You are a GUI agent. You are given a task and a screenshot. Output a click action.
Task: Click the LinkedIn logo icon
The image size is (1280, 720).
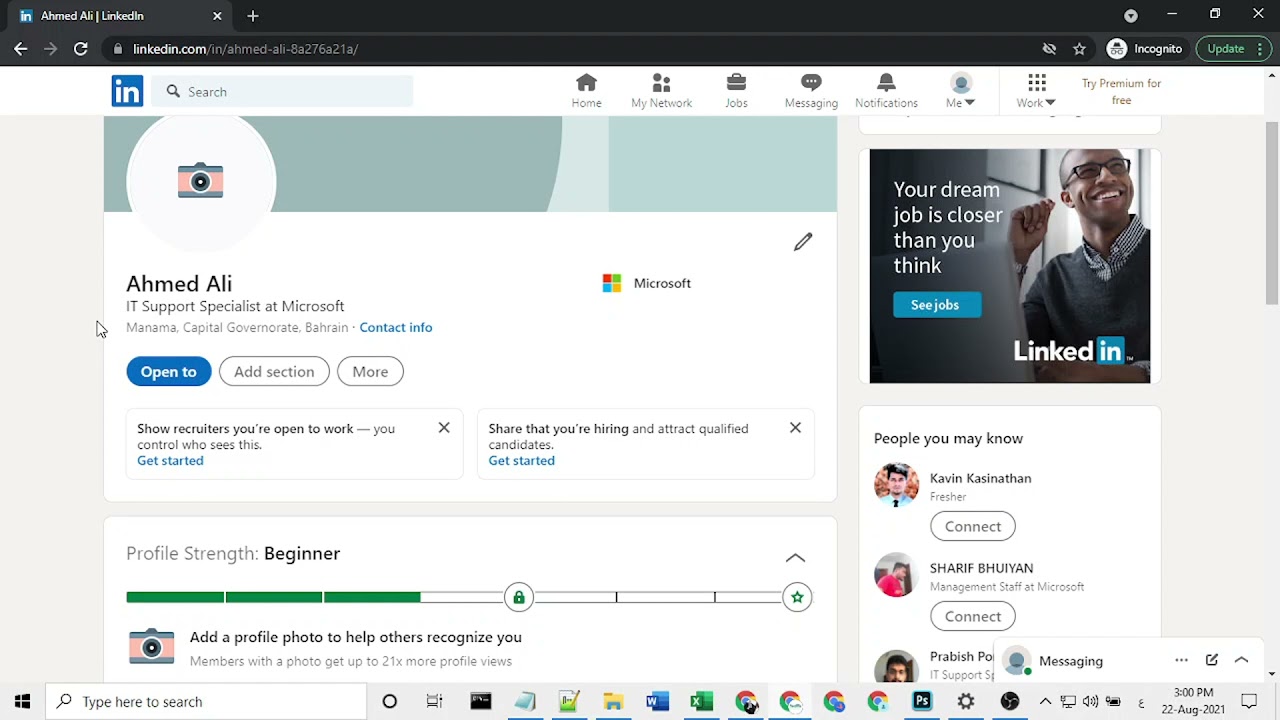coord(127,91)
